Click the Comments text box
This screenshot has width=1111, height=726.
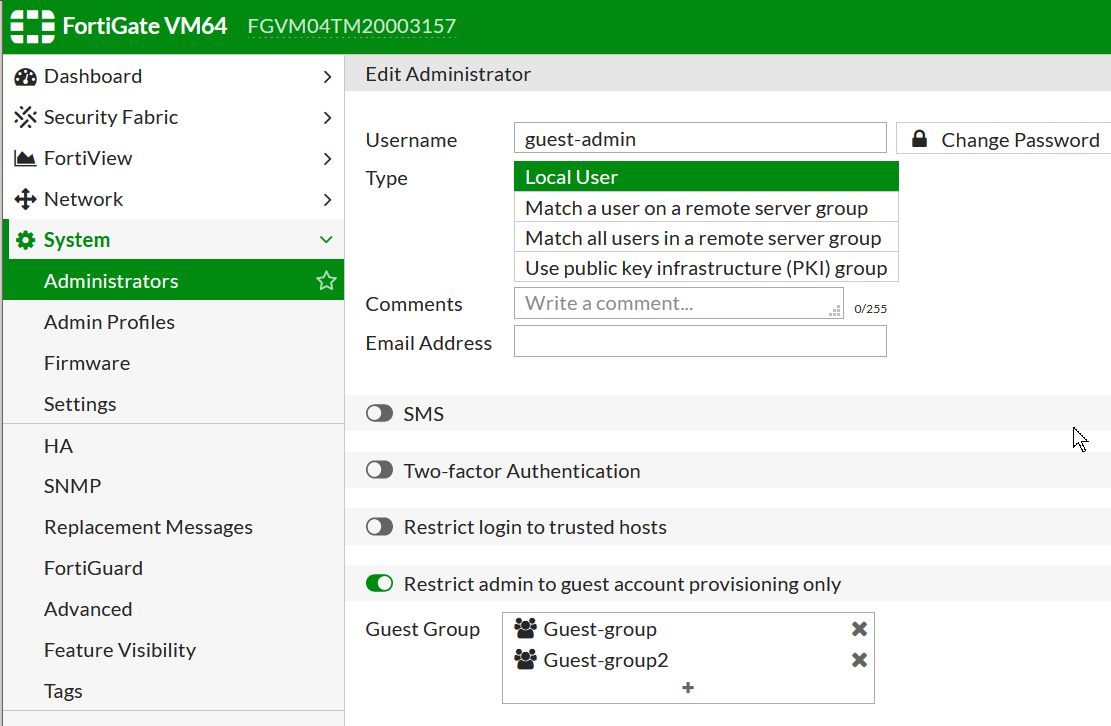(x=679, y=303)
